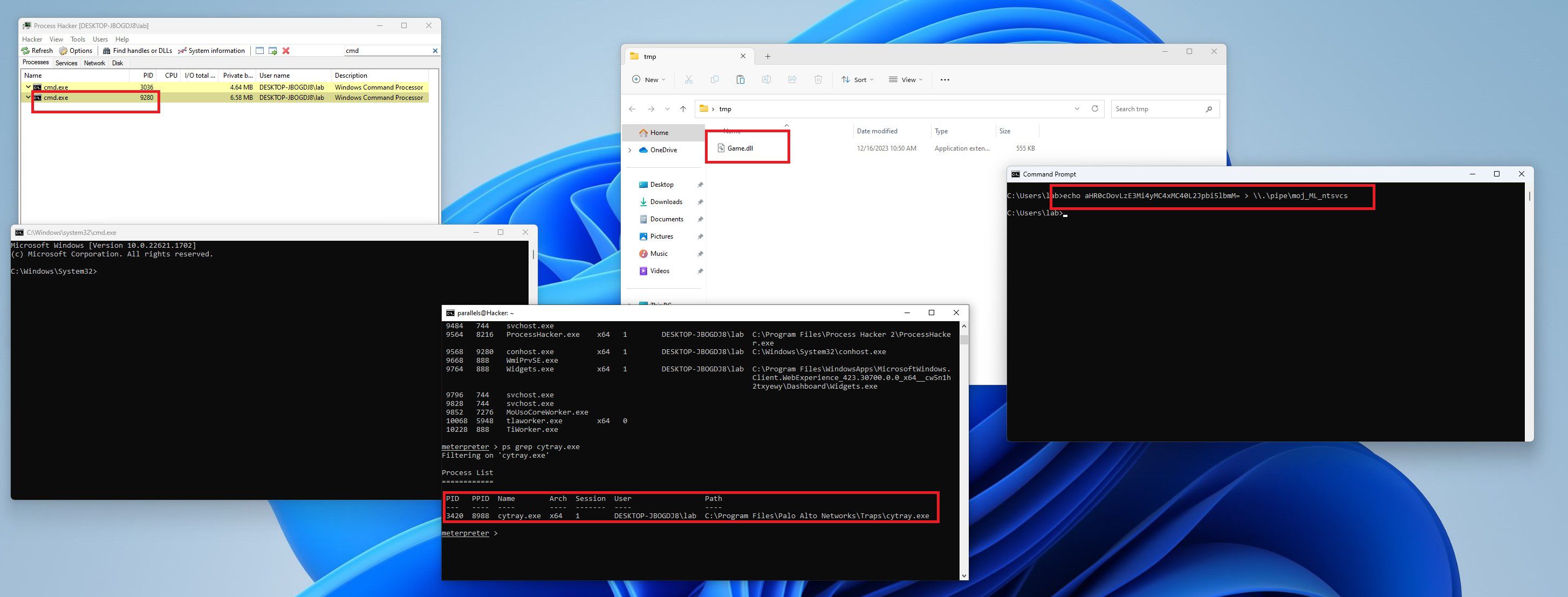Viewport: 1568px width, 597px height.
Task: Click Explorer refresh icon beside address bar
Action: click(1094, 109)
